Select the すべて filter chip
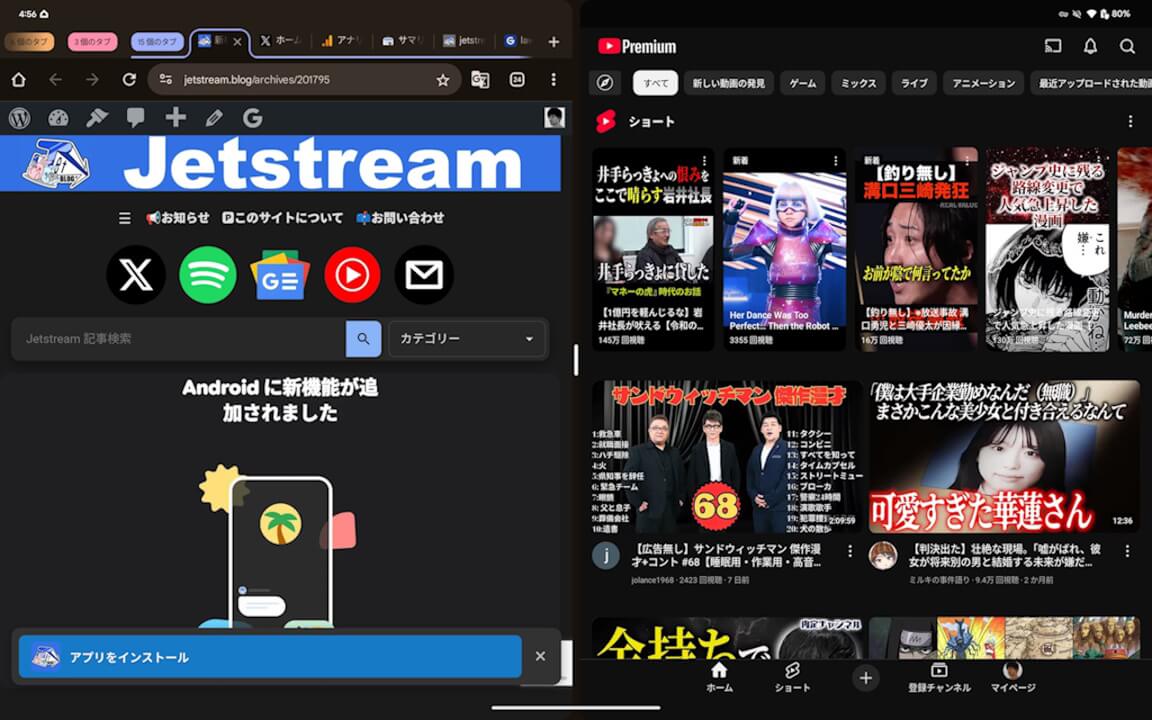Screen dimensions: 1152x720 click(x=655, y=83)
